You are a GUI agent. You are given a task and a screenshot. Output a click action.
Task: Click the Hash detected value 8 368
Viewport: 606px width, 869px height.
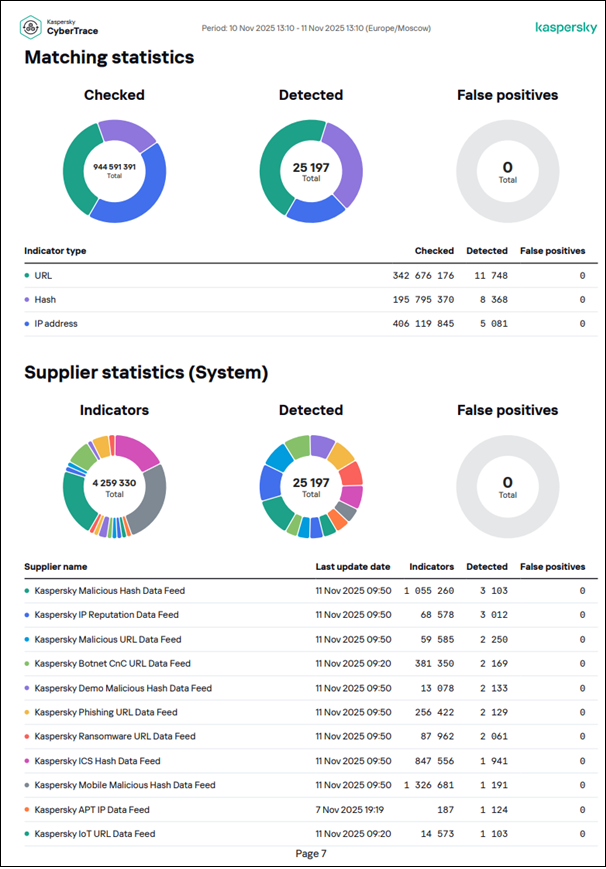coord(493,300)
